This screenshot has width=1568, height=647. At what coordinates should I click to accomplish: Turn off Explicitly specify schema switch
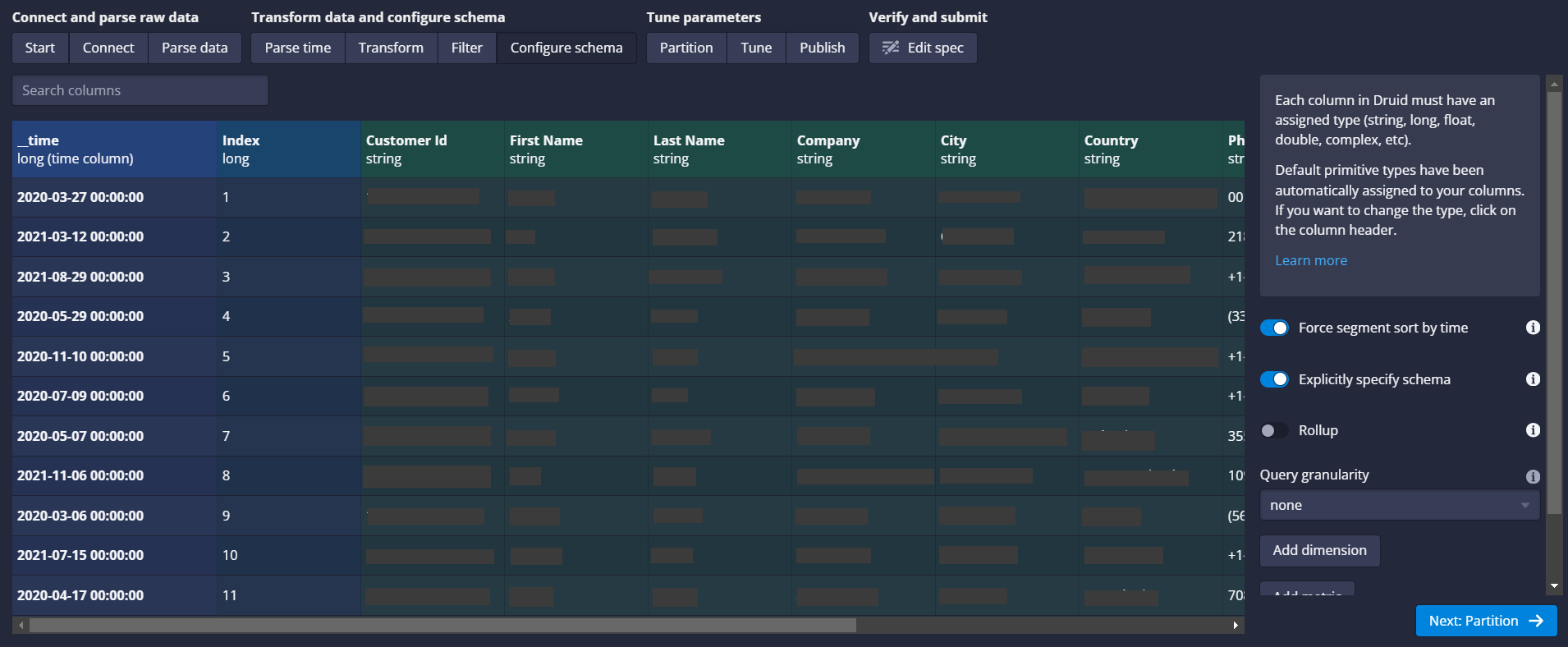[x=1274, y=379]
